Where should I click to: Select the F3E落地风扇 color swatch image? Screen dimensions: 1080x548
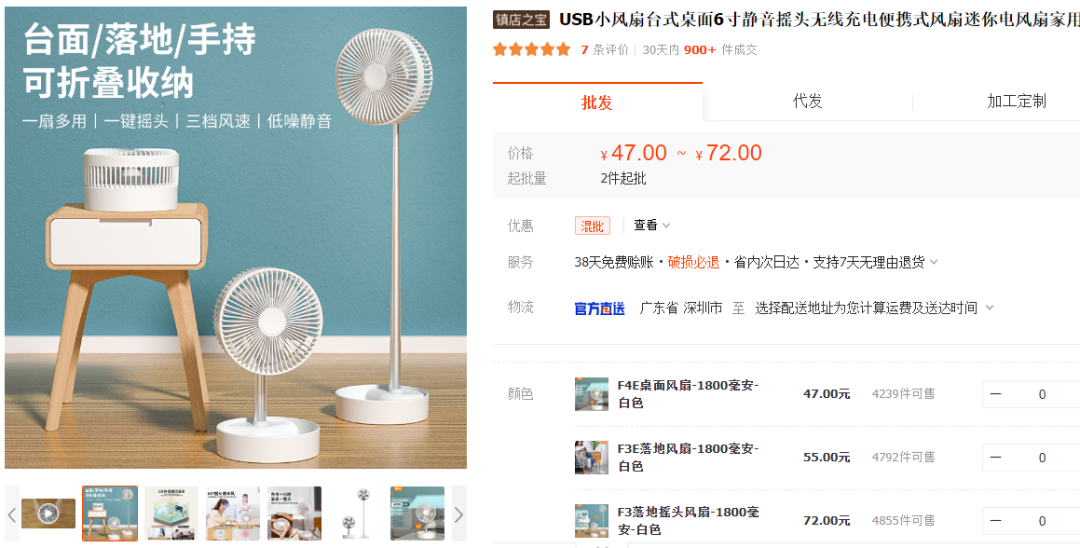point(592,457)
